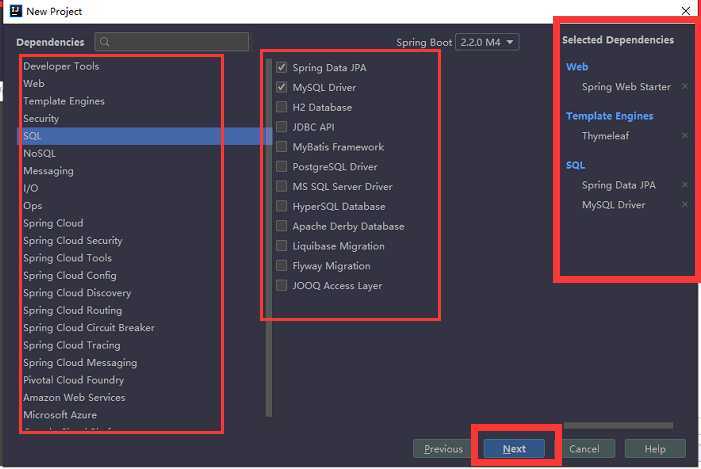This screenshot has height=469, width=701.
Task: Remove MySQL Driver from selected dependencies
Action: coord(684,204)
